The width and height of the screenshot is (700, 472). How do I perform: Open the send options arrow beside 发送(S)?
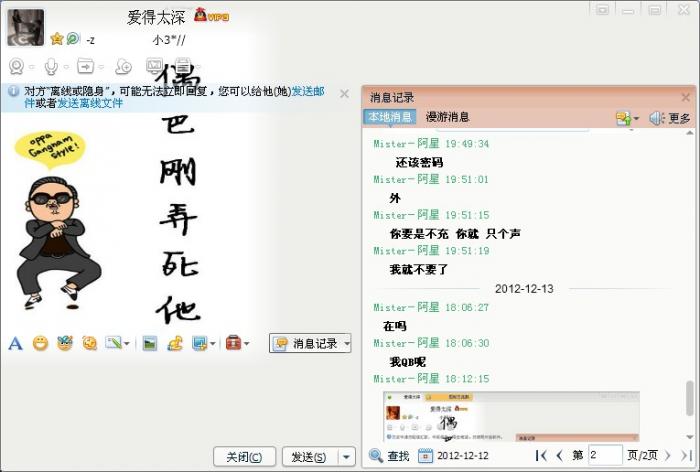346,457
